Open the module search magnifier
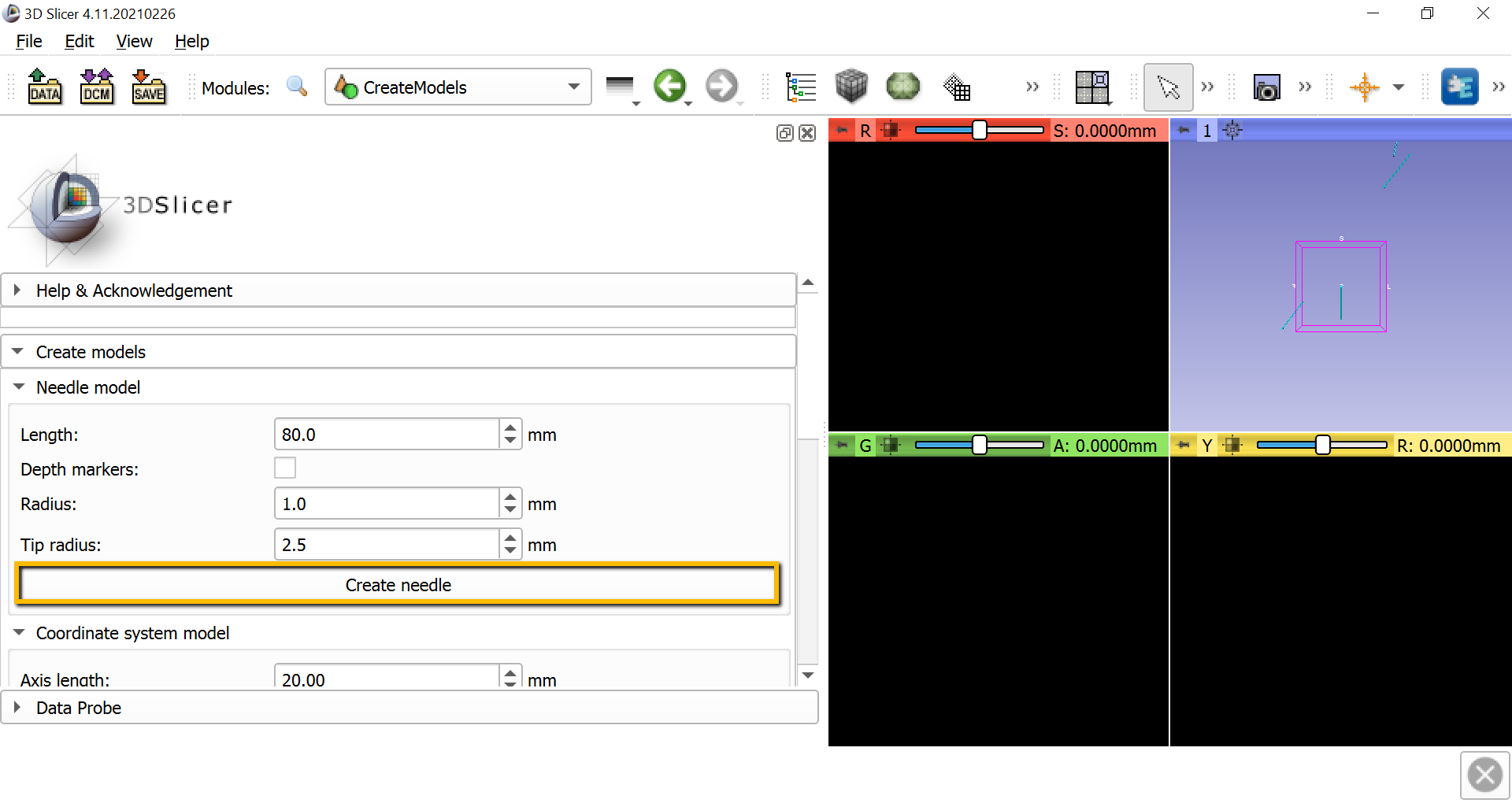1512x803 pixels. (297, 87)
